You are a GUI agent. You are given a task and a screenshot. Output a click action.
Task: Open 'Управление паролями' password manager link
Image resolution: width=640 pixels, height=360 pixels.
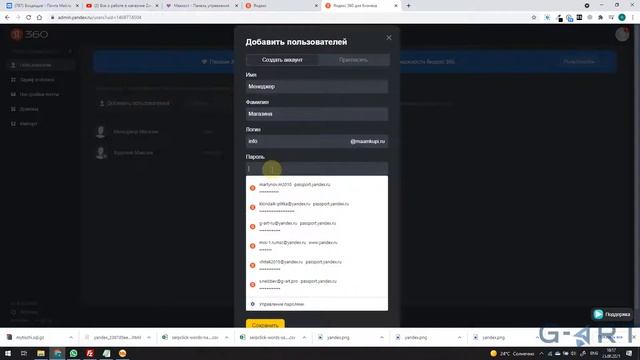pyautogui.click(x=282, y=304)
